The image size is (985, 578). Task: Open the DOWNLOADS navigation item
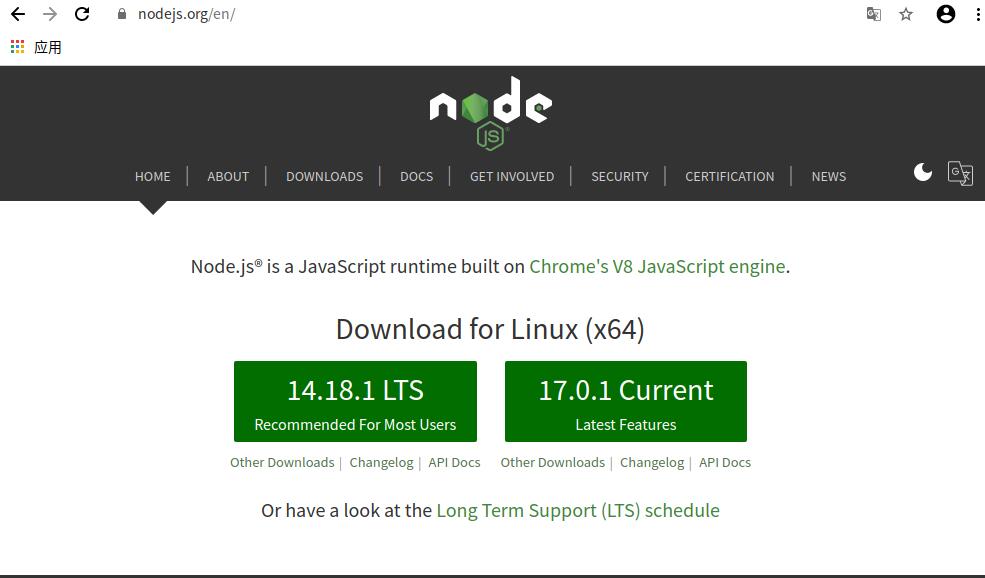click(324, 176)
